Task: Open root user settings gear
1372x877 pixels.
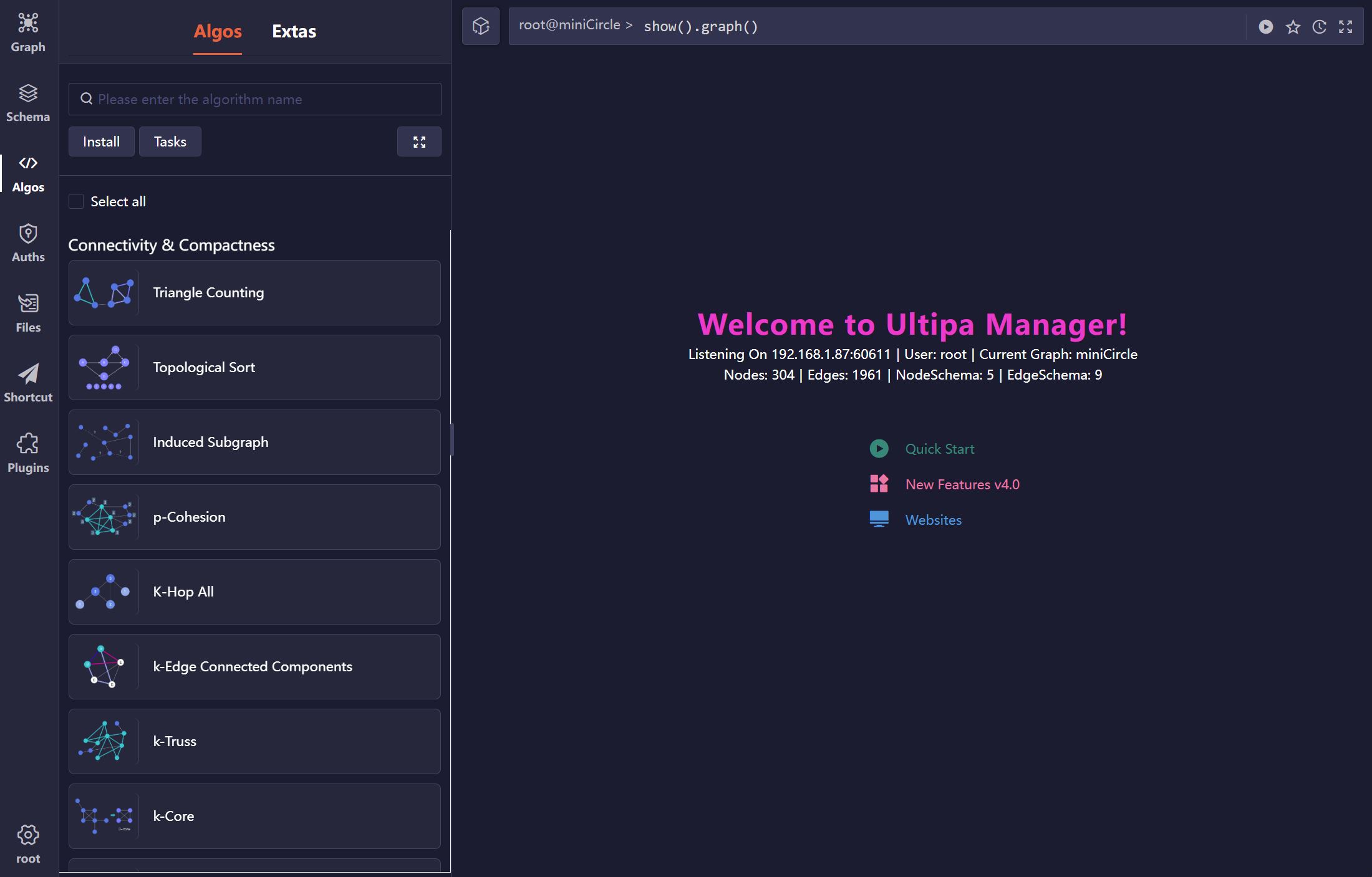Action: (28, 845)
